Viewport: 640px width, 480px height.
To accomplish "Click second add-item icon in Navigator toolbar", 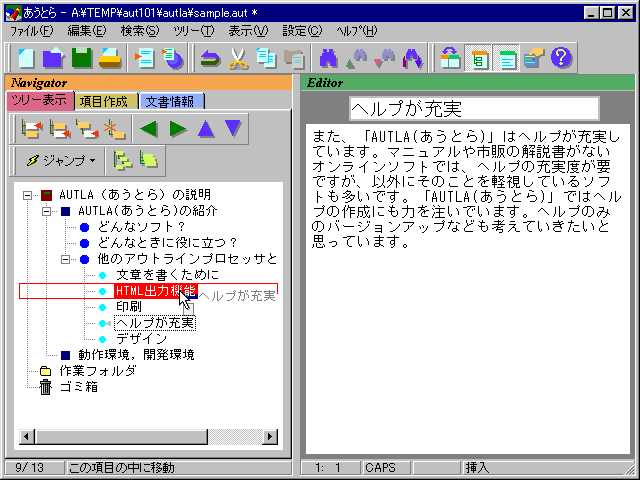I will coord(59,129).
